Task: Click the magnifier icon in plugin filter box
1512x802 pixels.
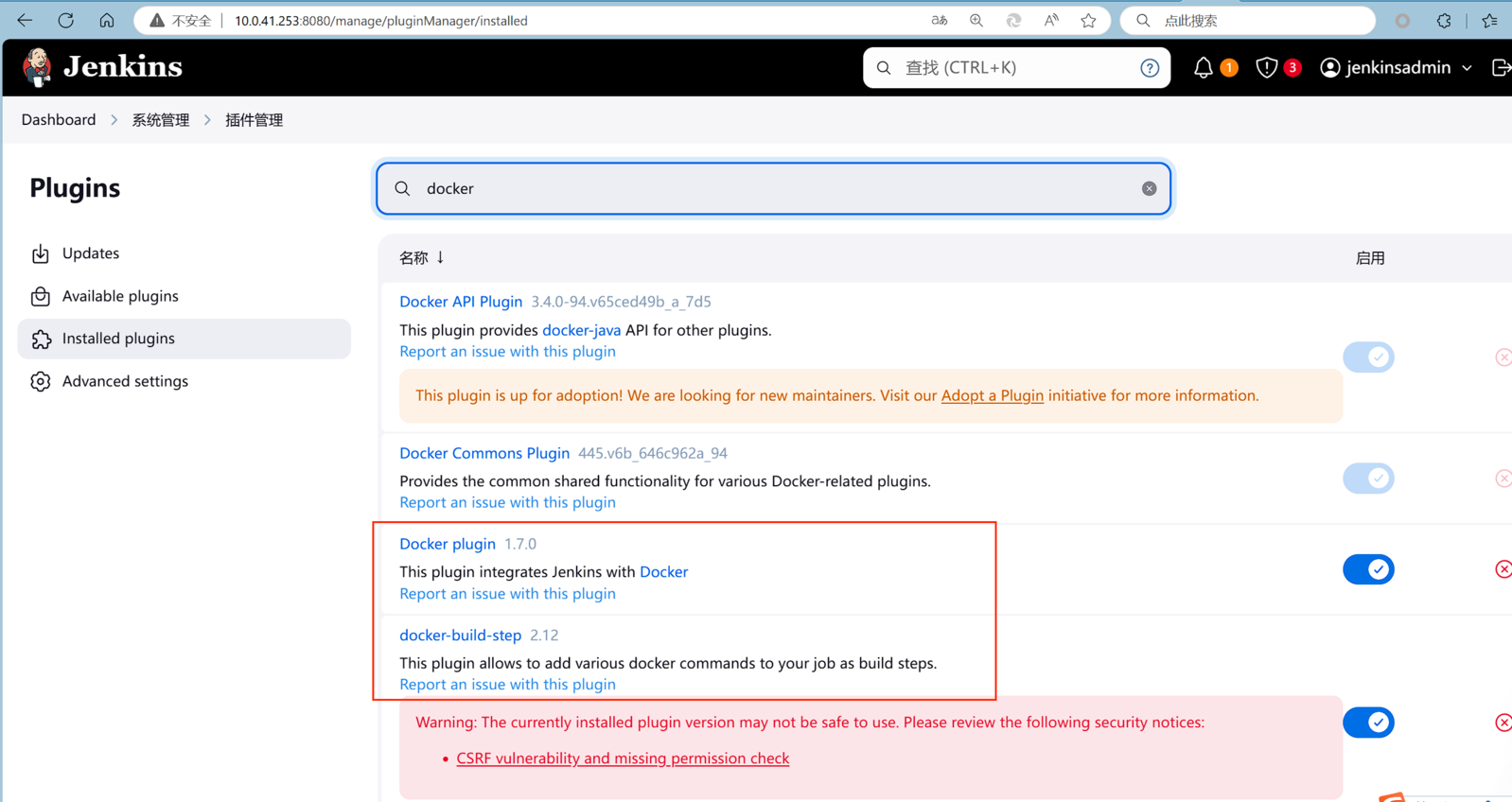Action: 403,188
